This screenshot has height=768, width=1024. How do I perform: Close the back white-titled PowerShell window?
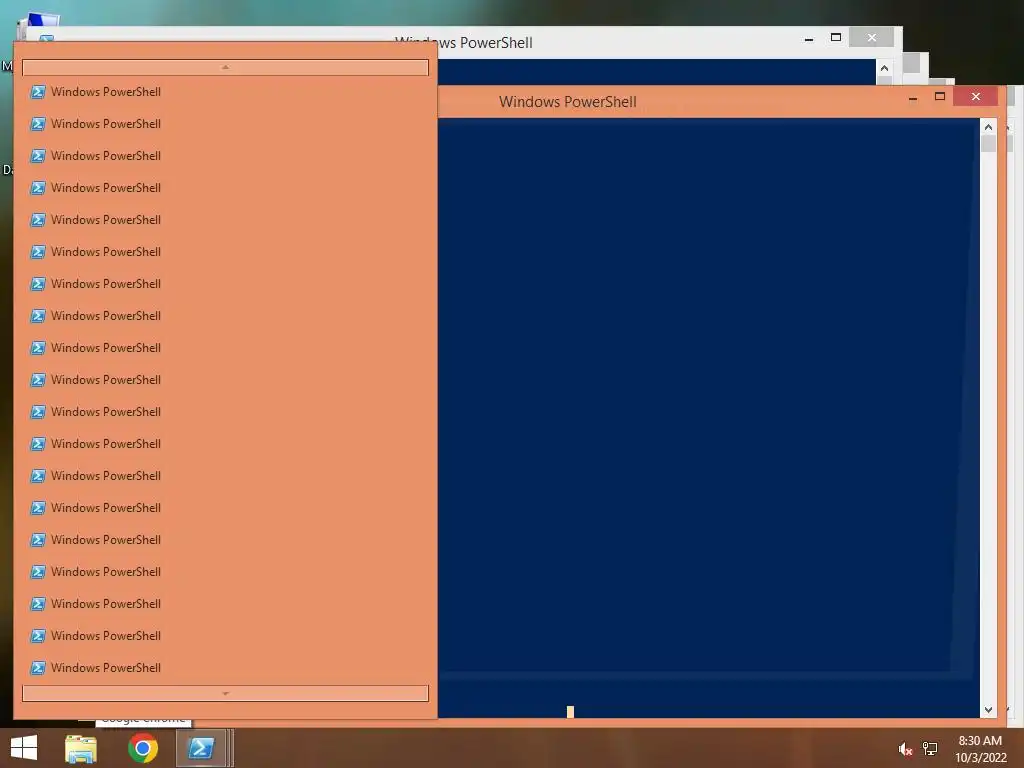click(872, 38)
